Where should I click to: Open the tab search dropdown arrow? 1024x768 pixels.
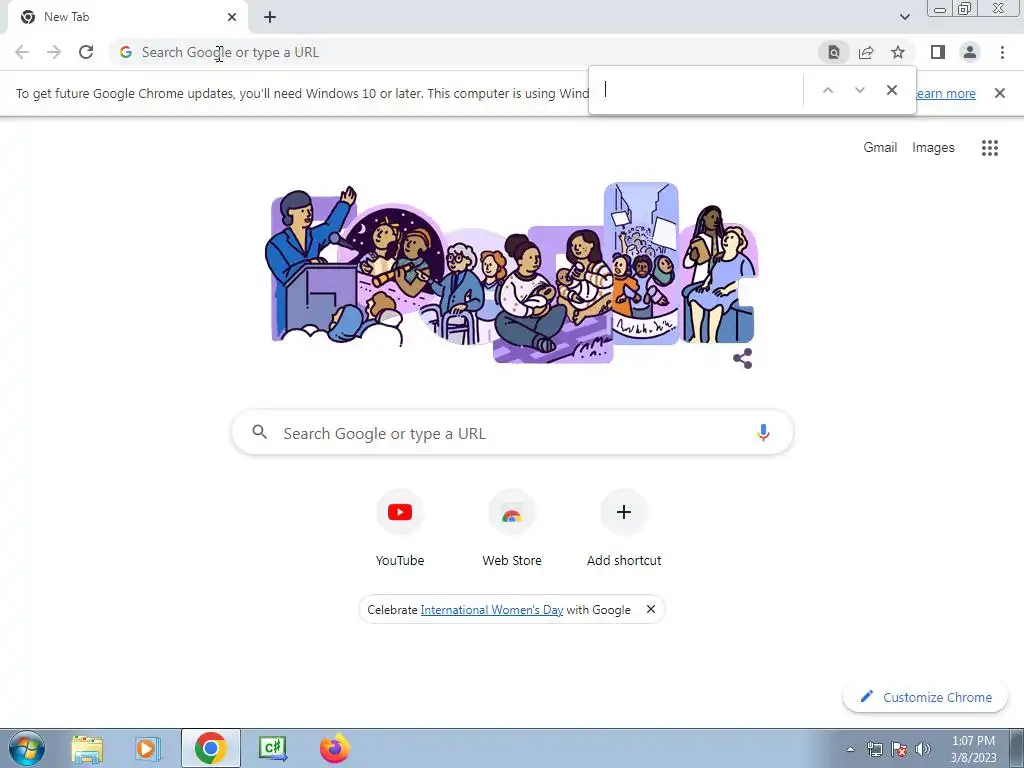(904, 17)
